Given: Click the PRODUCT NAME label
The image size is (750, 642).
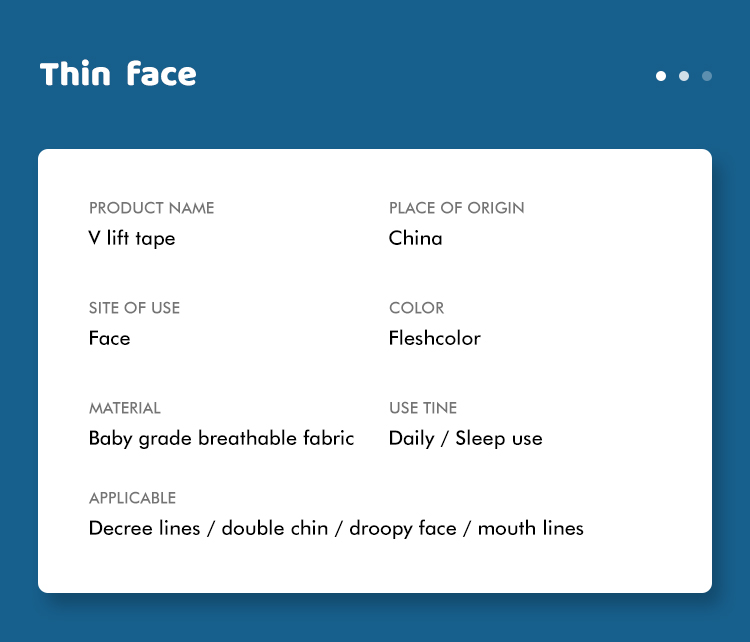Looking at the screenshot, I should tap(151, 208).
